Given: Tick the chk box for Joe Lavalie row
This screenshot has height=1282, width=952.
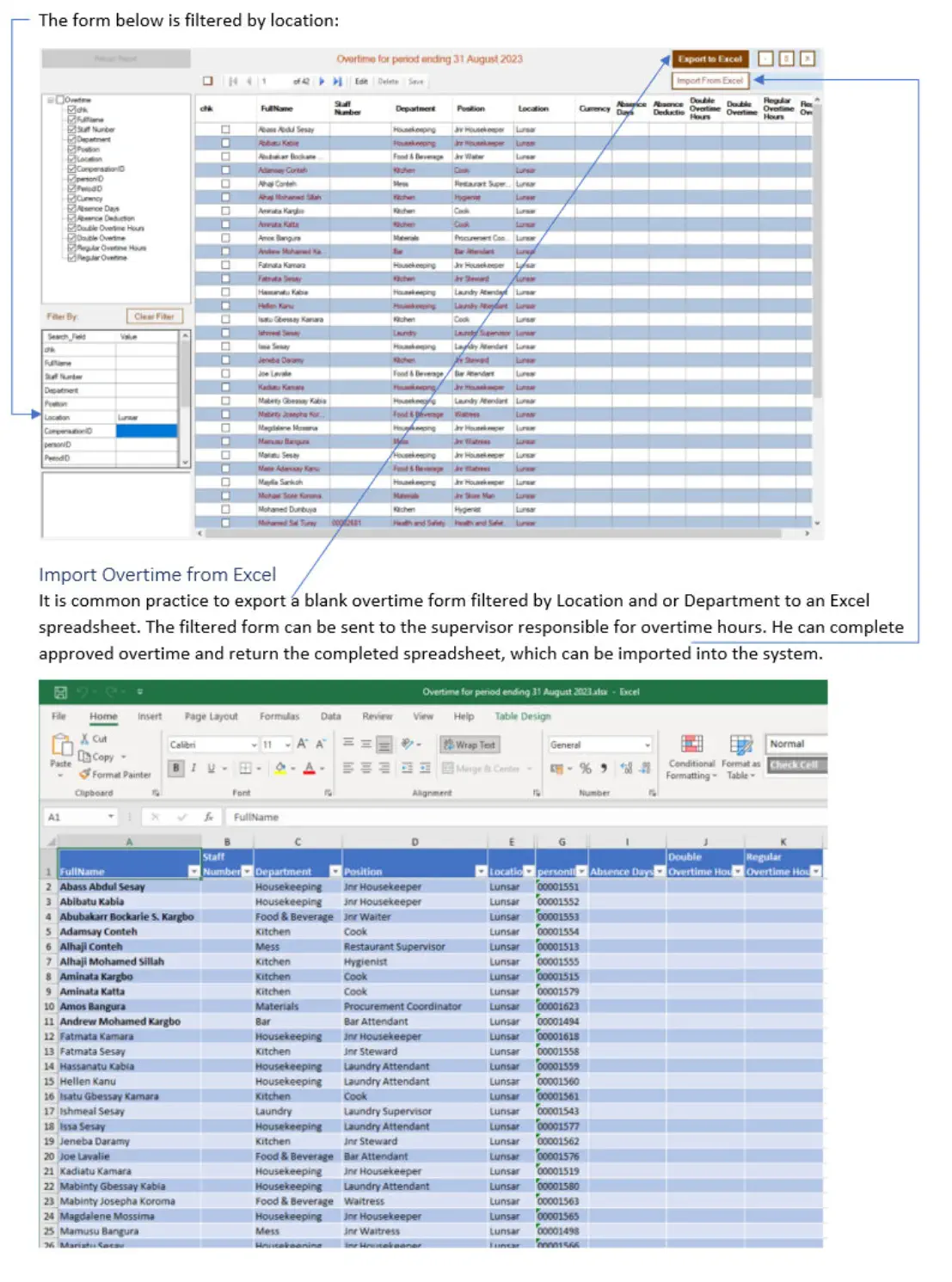Looking at the screenshot, I should pos(225,374).
